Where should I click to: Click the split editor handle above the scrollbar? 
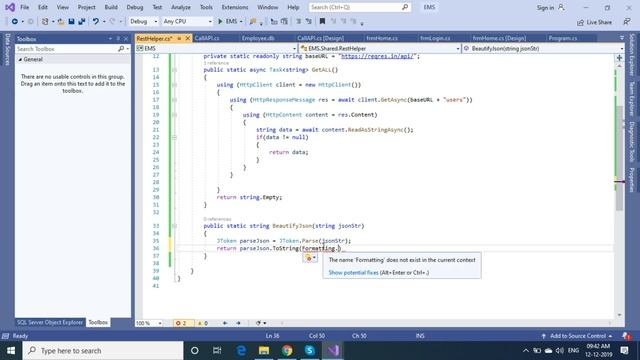(619, 58)
